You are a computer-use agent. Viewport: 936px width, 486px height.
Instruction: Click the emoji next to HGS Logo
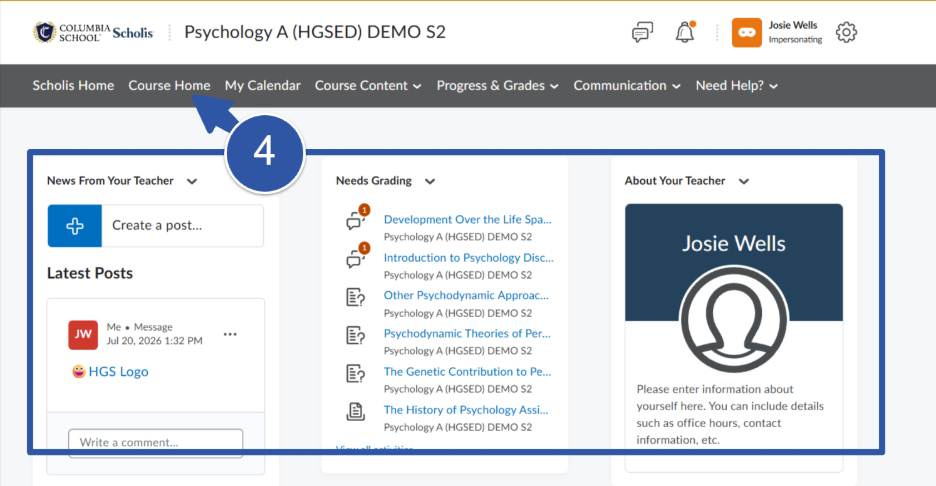[x=79, y=371]
